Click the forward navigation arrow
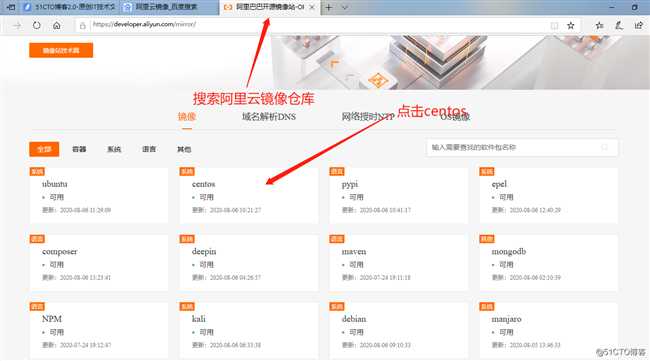 (x=17, y=25)
